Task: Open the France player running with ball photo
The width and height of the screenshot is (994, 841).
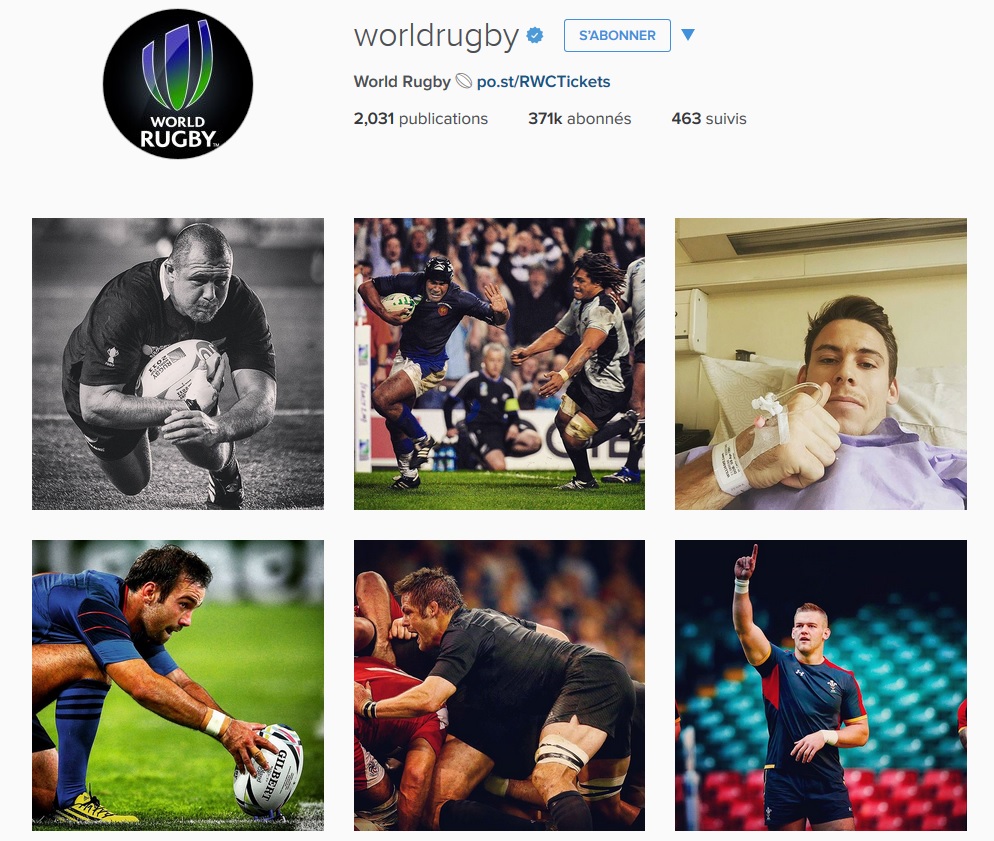Action: click(500, 364)
